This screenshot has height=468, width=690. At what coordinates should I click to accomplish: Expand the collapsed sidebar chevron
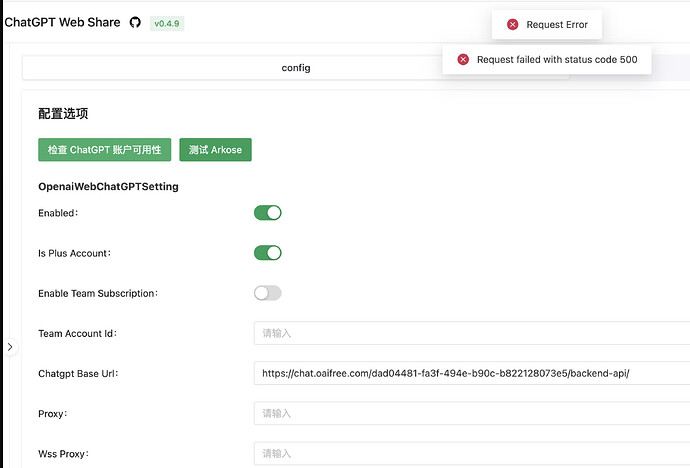pos(10,347)
